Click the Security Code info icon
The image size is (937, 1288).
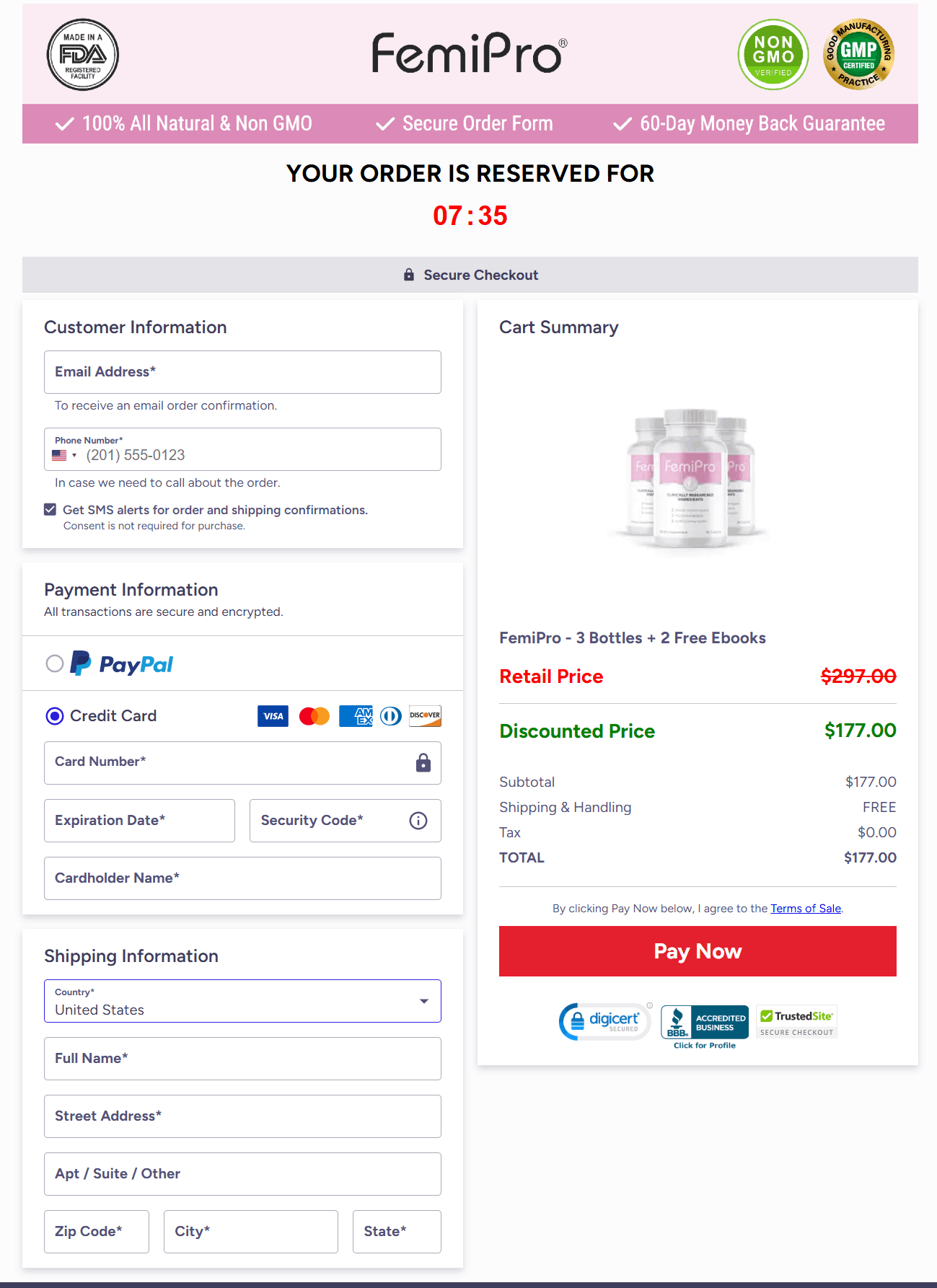[418, 820]
